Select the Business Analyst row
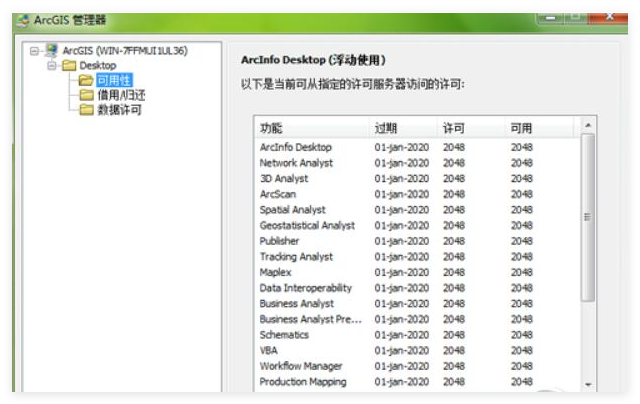This screenshot has width=640, height=404. click(416, 304)
